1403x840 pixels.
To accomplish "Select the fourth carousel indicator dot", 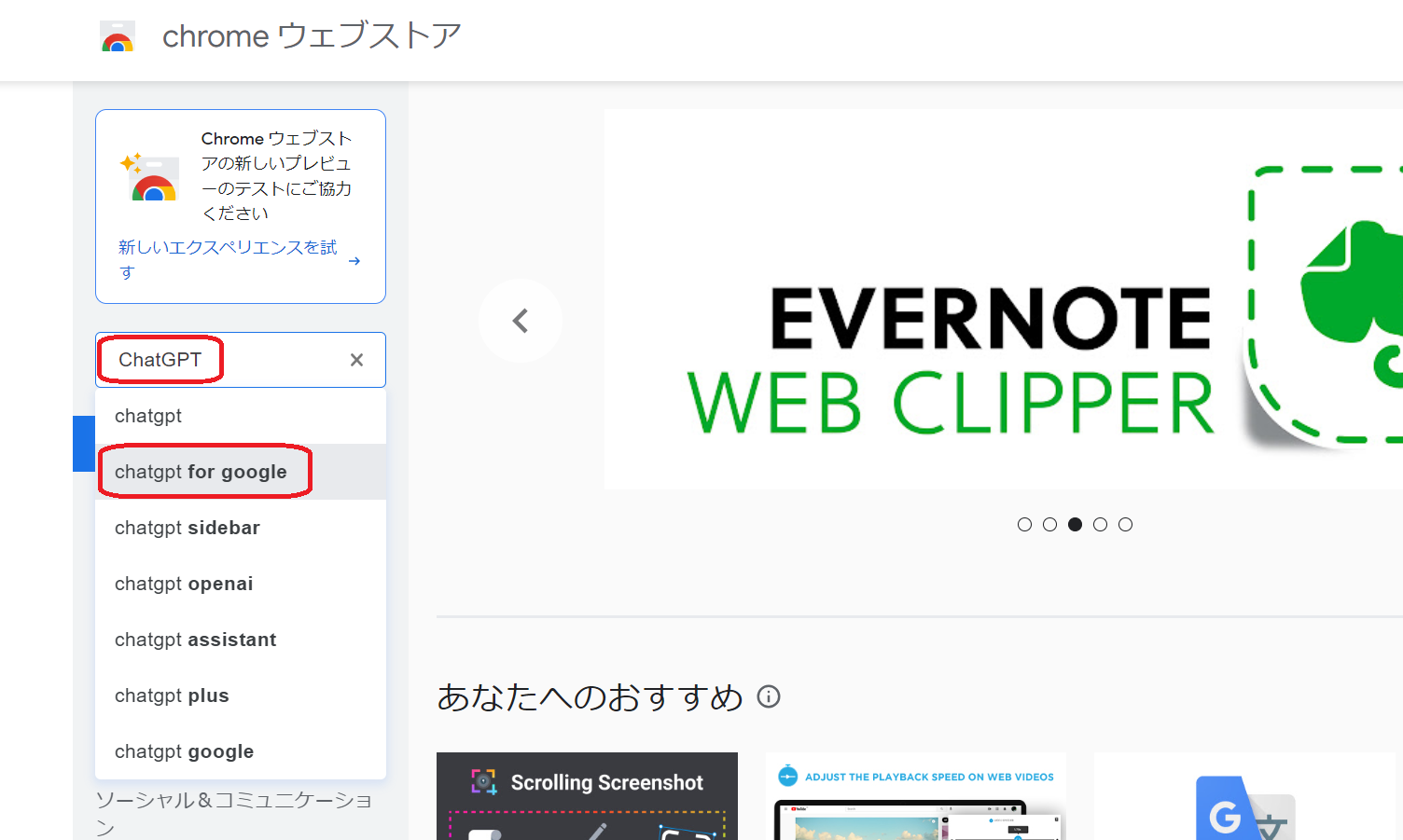I will (1100, 525).
